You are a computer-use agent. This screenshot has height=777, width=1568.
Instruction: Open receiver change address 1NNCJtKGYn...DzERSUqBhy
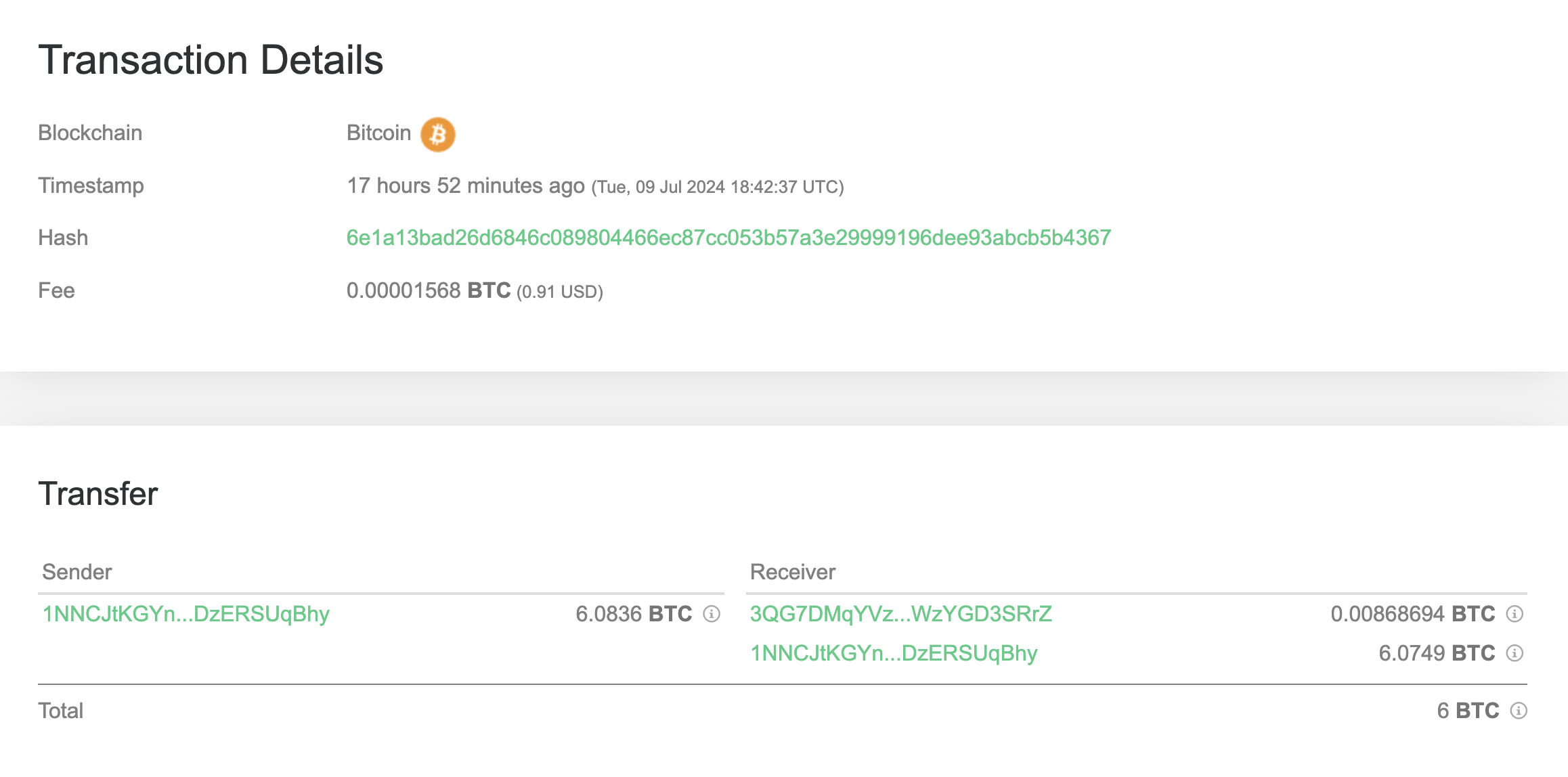[894, 653]
